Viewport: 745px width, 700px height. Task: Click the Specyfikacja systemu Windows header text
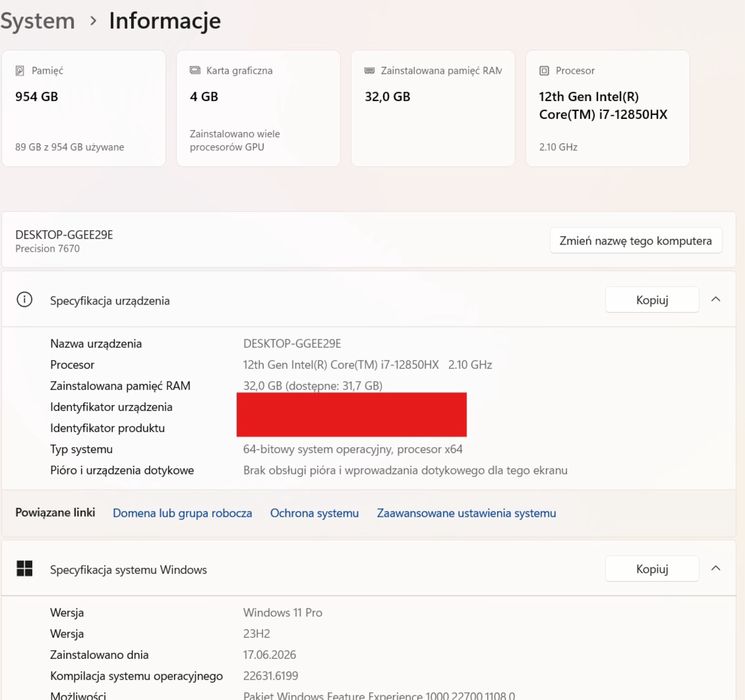[128, 570]
